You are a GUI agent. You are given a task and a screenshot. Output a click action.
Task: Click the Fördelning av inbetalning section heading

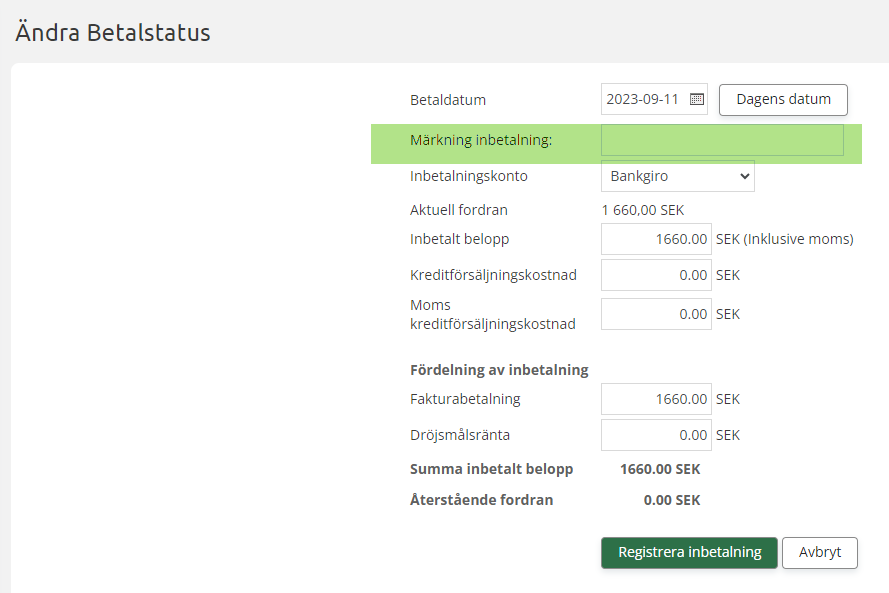(499, 370)
